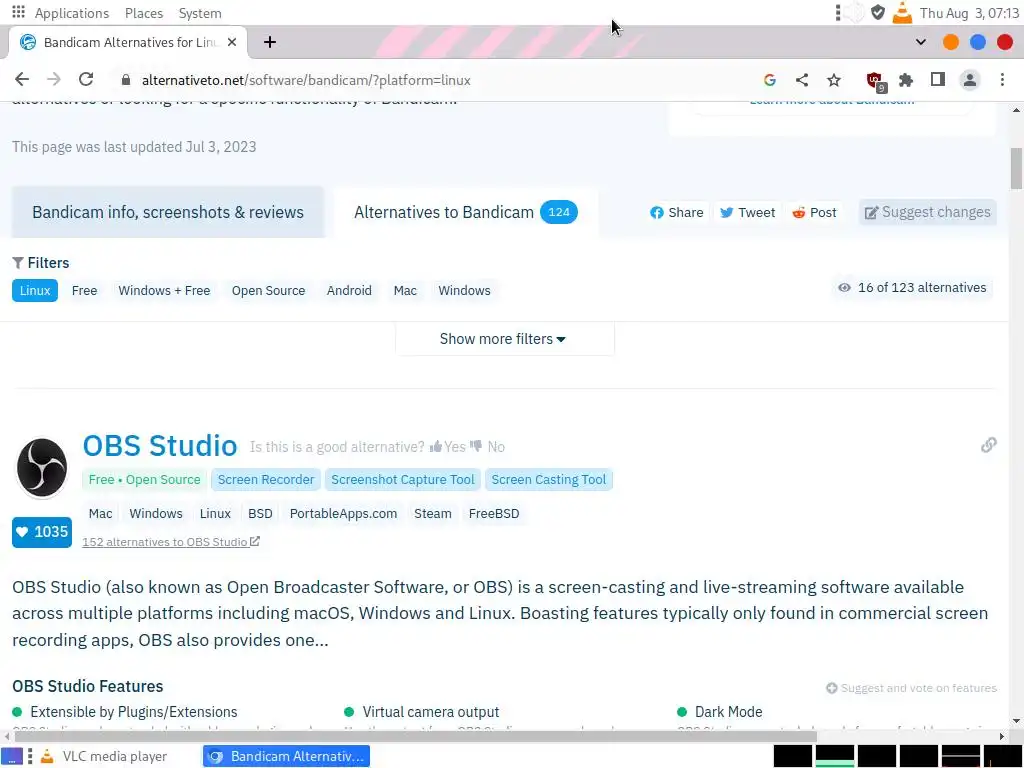The image size is (1024, 768).
Task: Tweet this page
Action: coord(747,212)
